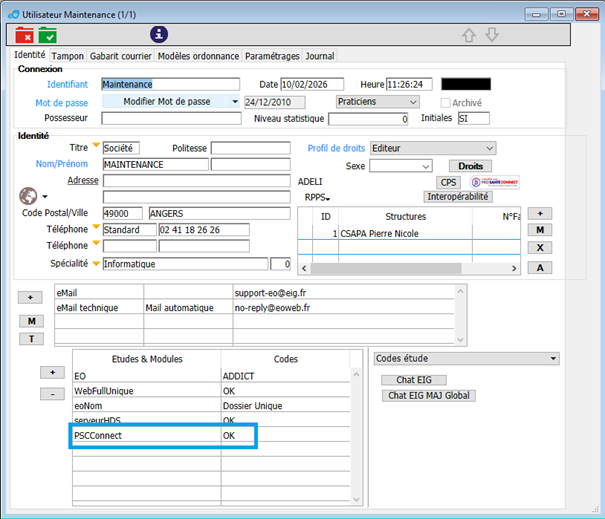Image resolution: width=605 pixels, height=519 pixels.
Task: Click the up arrow navigation icon
Action: coord(469,35)
